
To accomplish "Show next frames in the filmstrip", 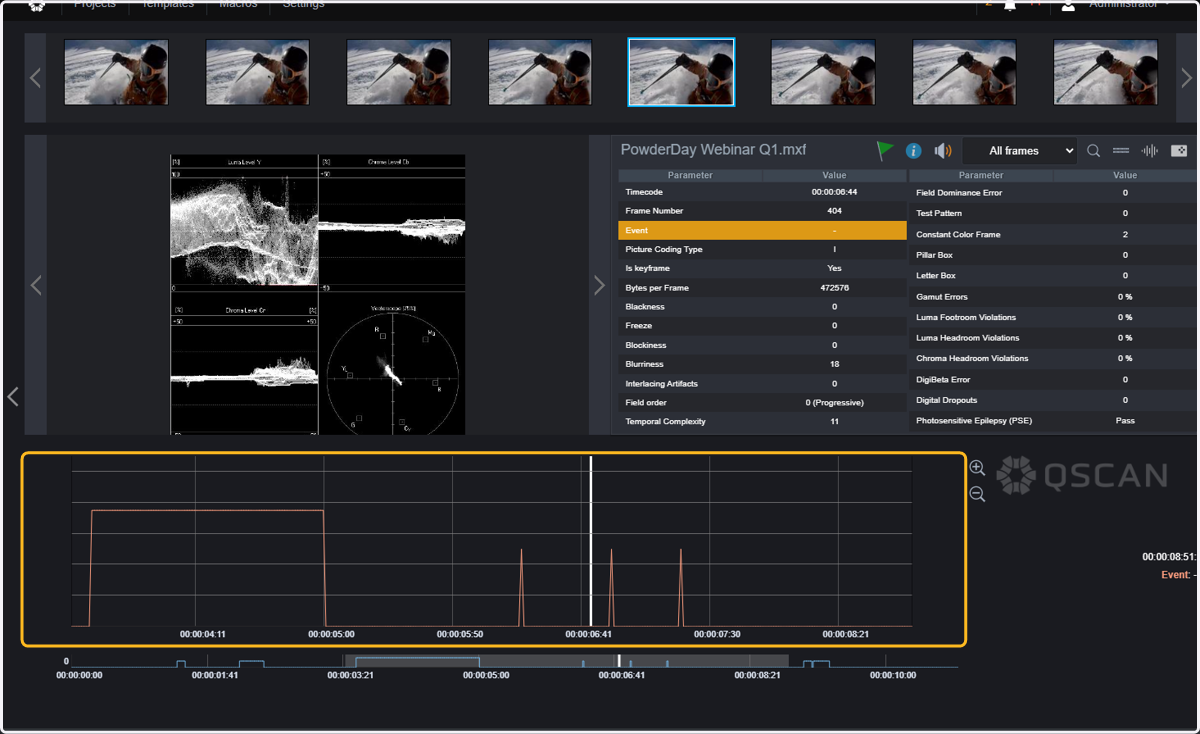I will (1187, 78).
